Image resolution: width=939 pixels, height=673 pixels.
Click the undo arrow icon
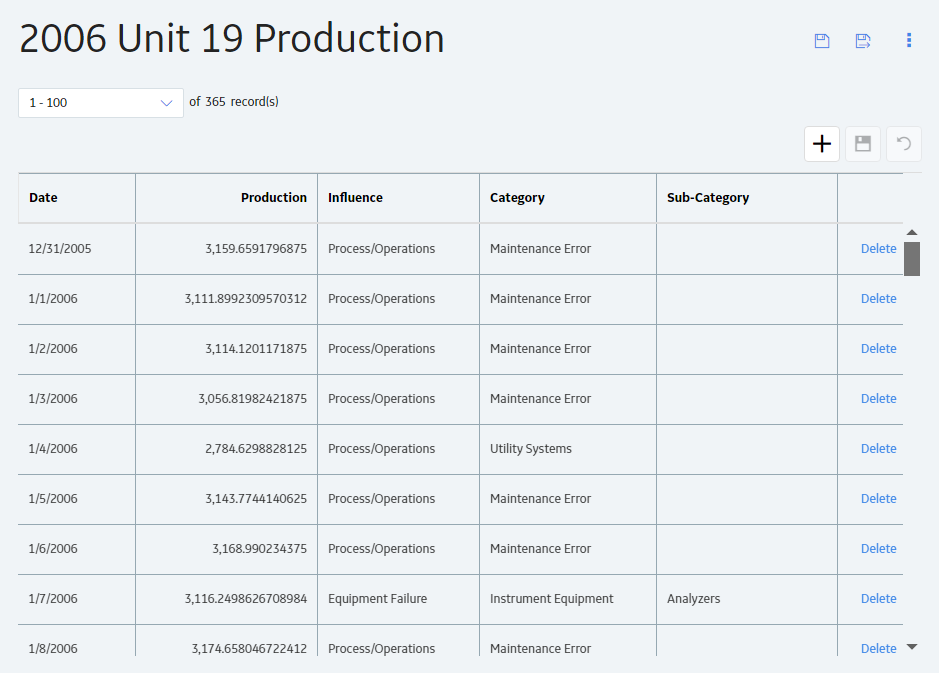point(904,144)
